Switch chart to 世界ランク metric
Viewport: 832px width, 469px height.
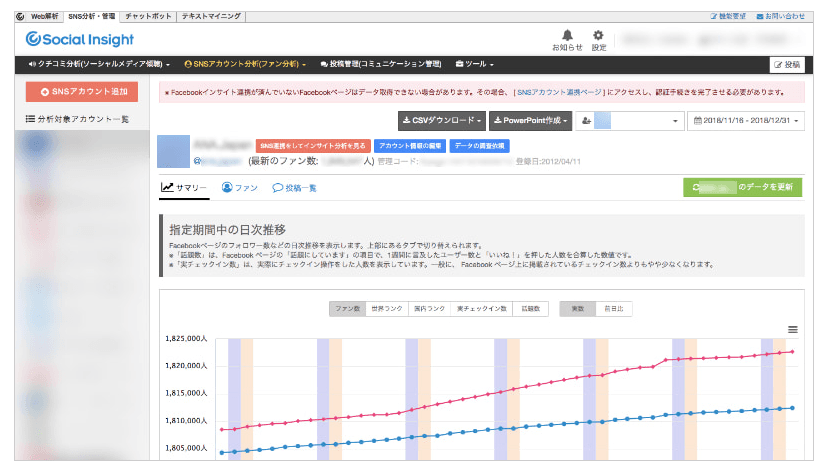(385, 310)
